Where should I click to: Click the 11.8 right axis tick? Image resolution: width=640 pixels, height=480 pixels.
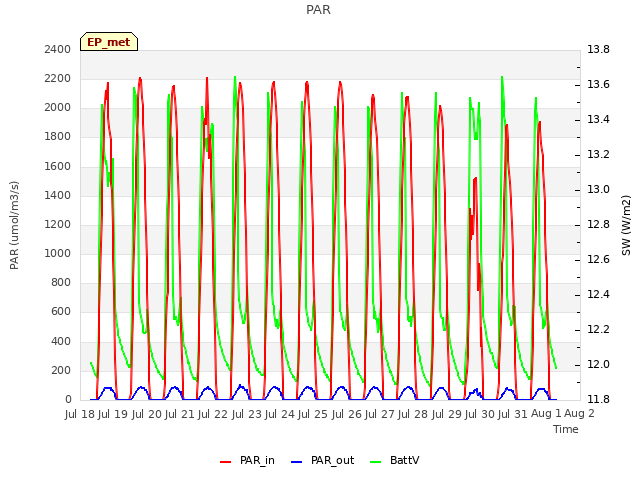[598, 399]
